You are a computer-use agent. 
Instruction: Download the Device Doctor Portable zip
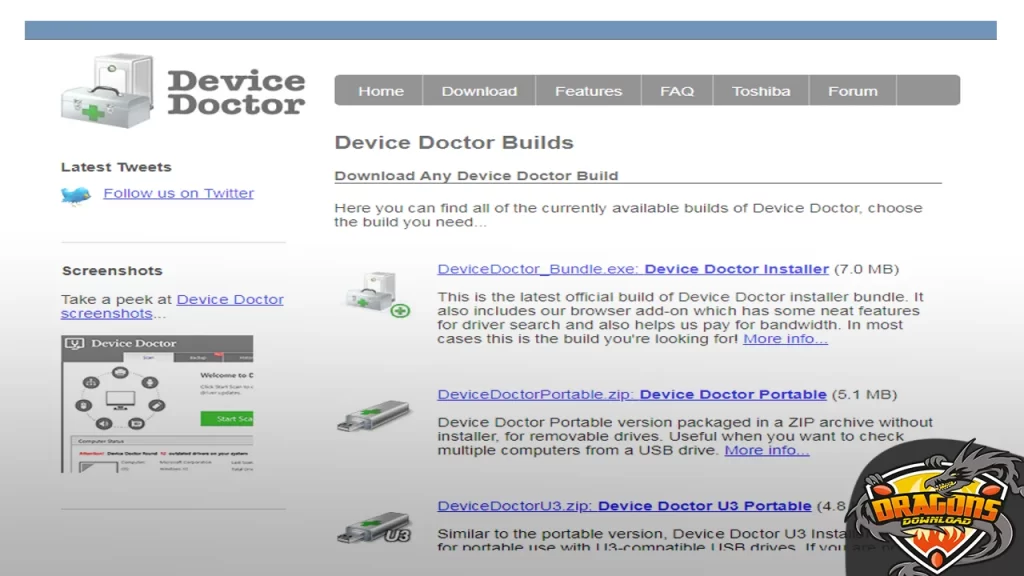point(630,394)
